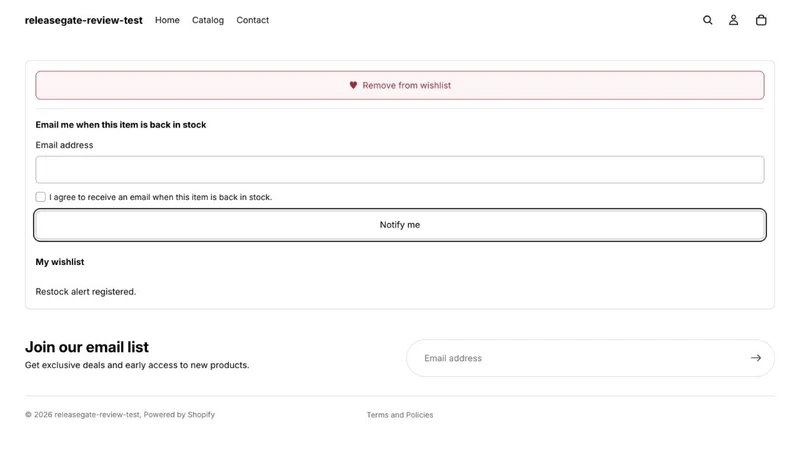
Task: Go to the Home menu item
Action: [x=167, y=20]
